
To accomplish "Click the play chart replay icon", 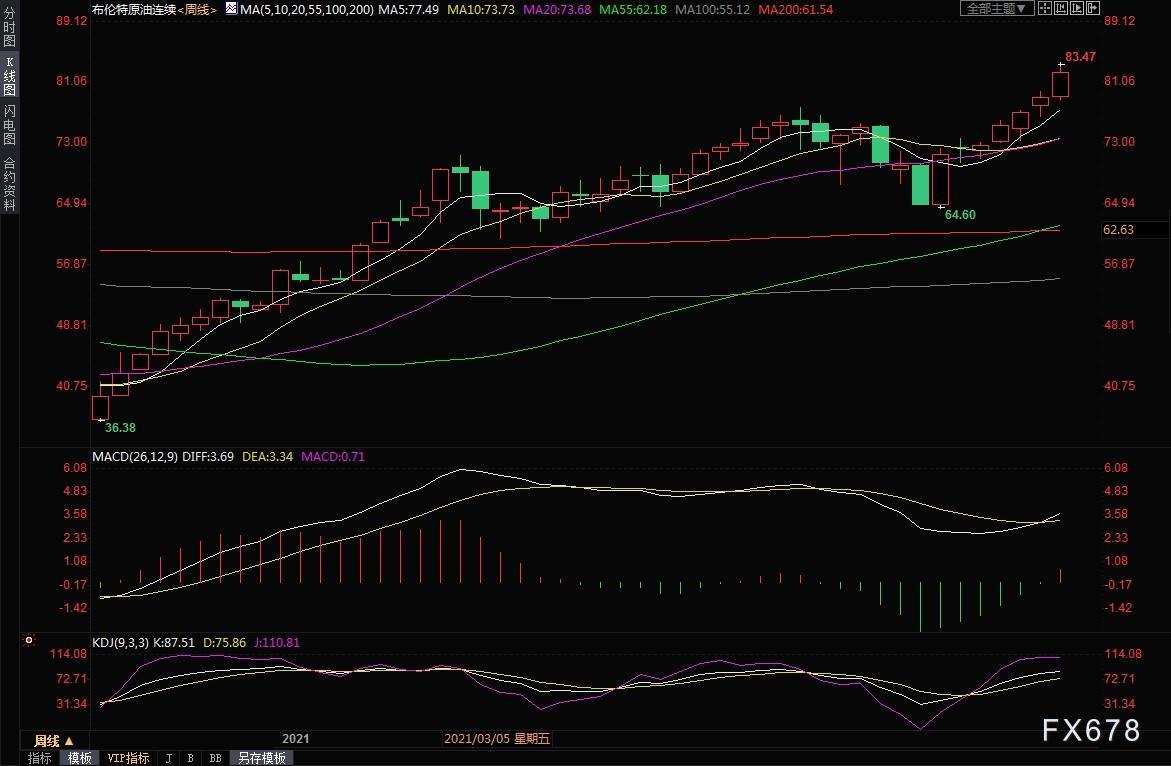I will (1076, 9).
